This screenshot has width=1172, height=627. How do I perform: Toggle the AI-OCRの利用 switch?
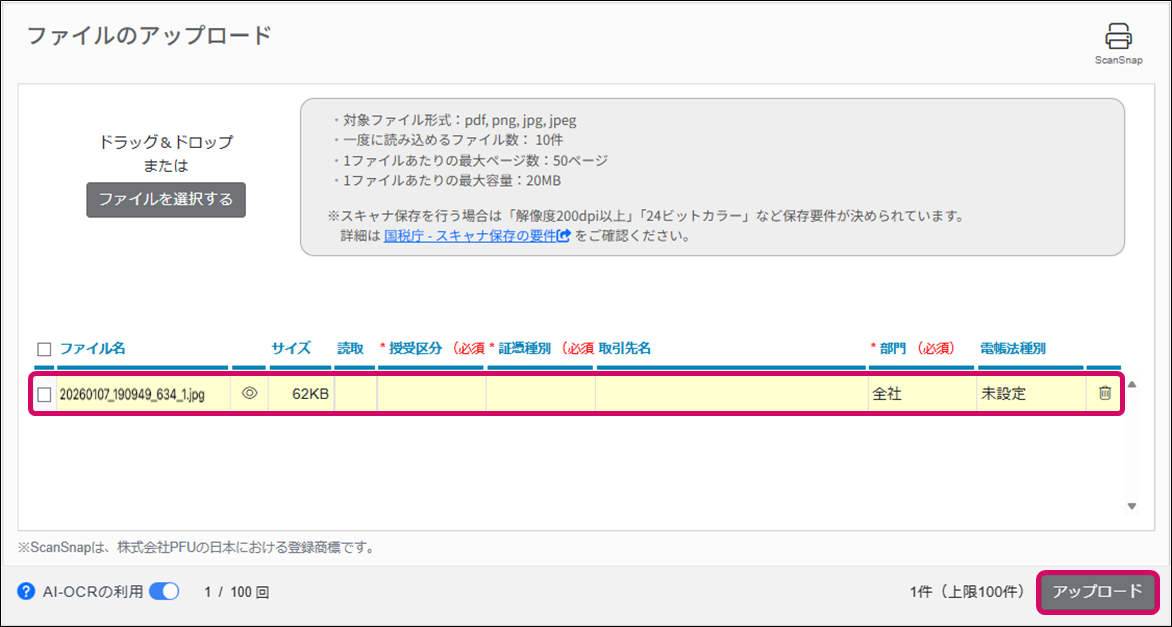click(164, 591)
